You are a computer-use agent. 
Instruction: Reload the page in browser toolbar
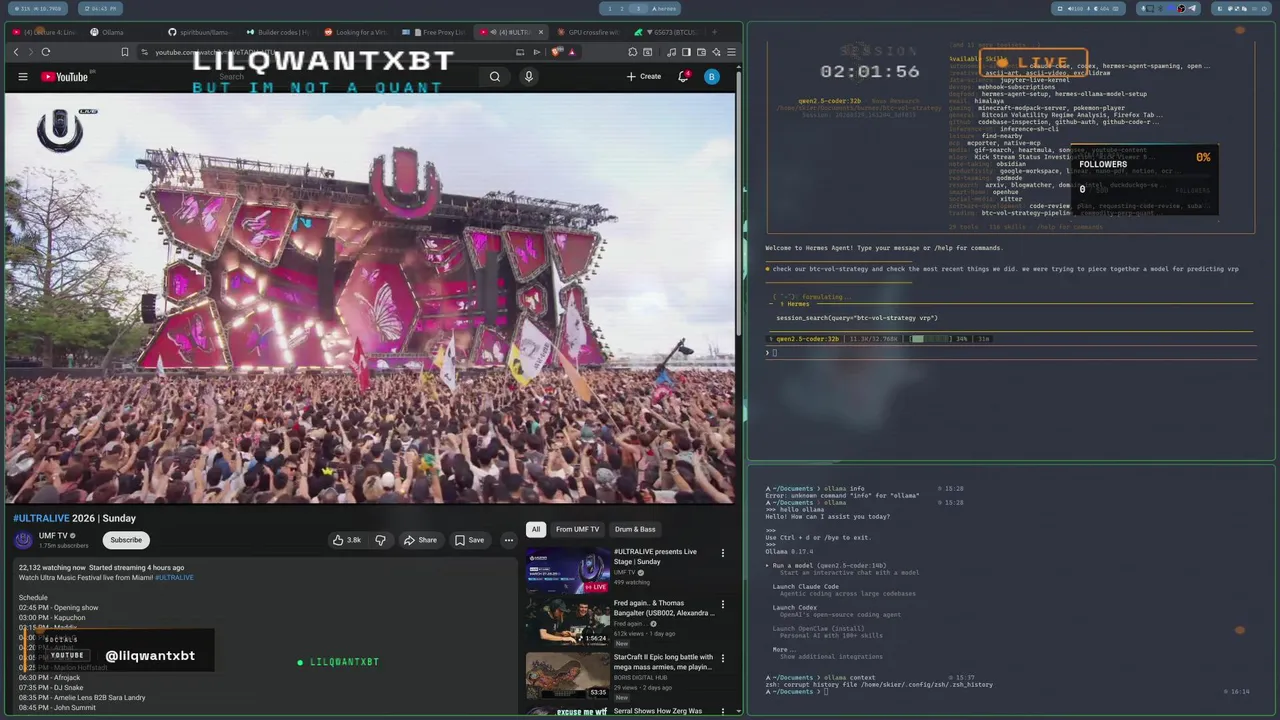pos(46,52)
